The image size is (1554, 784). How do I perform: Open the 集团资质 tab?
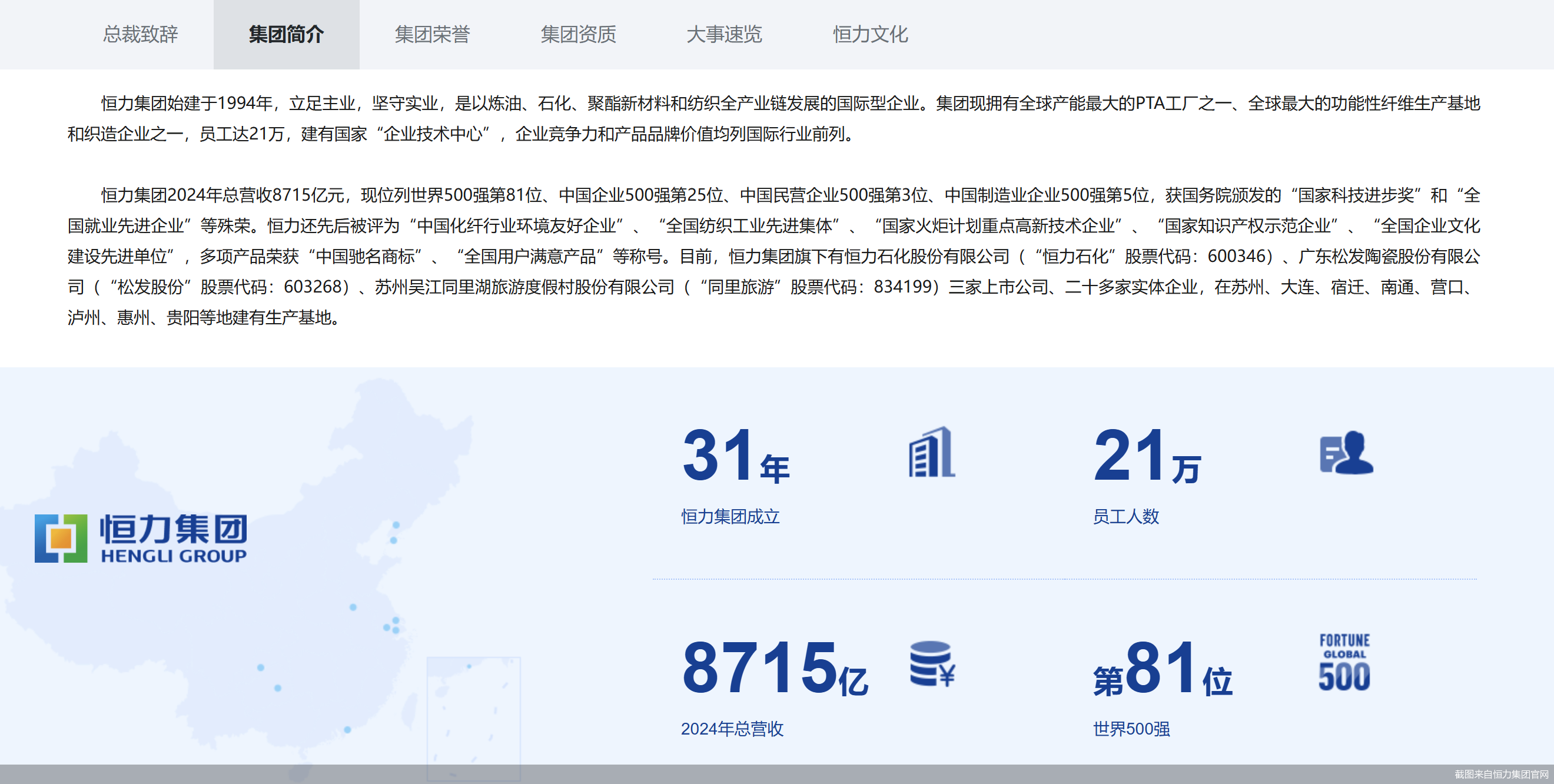[578, 34]
